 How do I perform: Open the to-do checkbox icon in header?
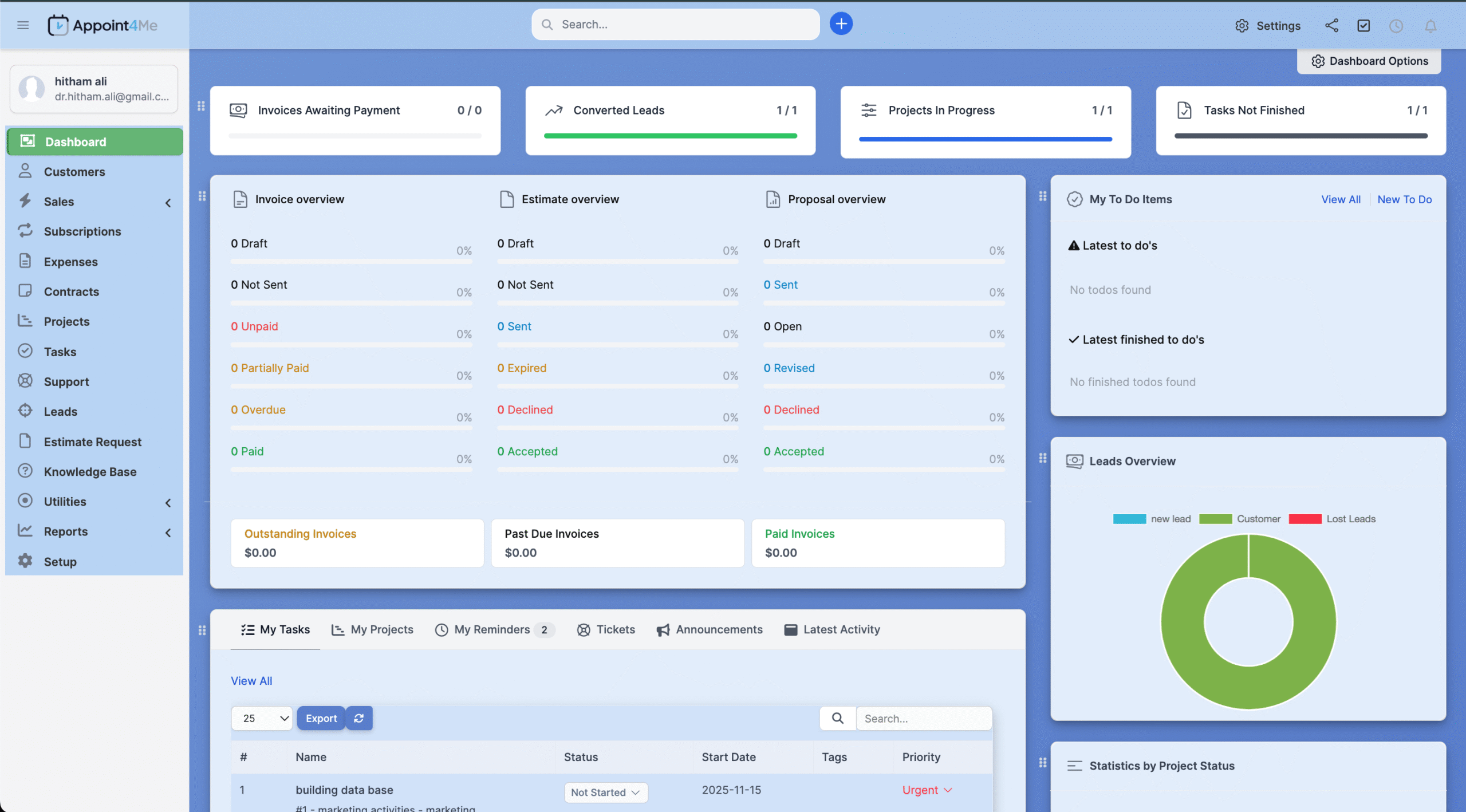click(1363, 26)
